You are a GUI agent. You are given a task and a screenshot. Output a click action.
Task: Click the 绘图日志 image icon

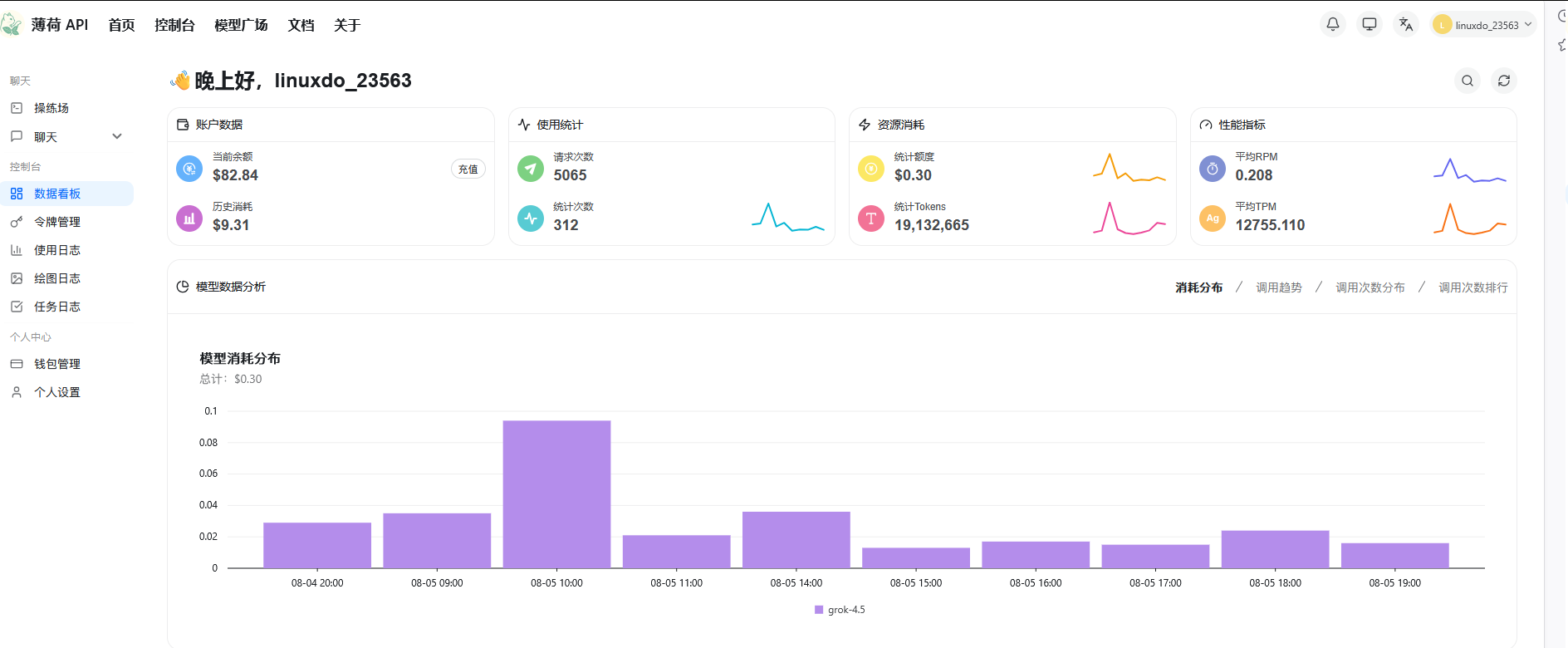[x=17, y=278]
